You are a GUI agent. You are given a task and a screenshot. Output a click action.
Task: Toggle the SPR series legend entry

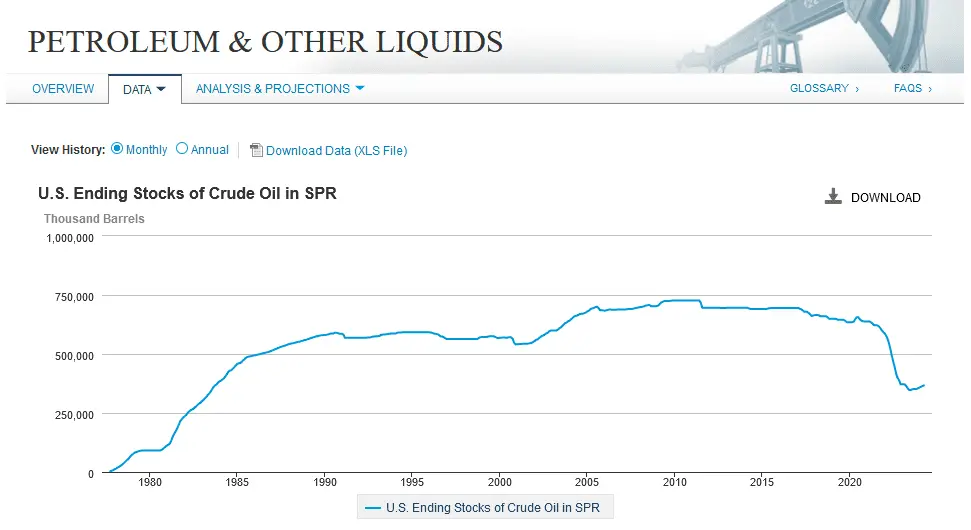point(492,508)
